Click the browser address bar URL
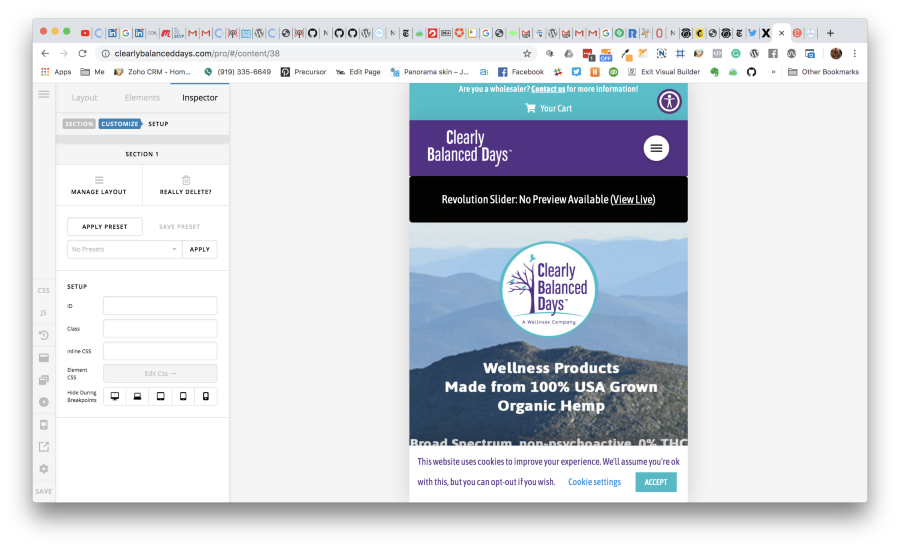This screenshot has width=900, height=549. [x=197, y=53]
